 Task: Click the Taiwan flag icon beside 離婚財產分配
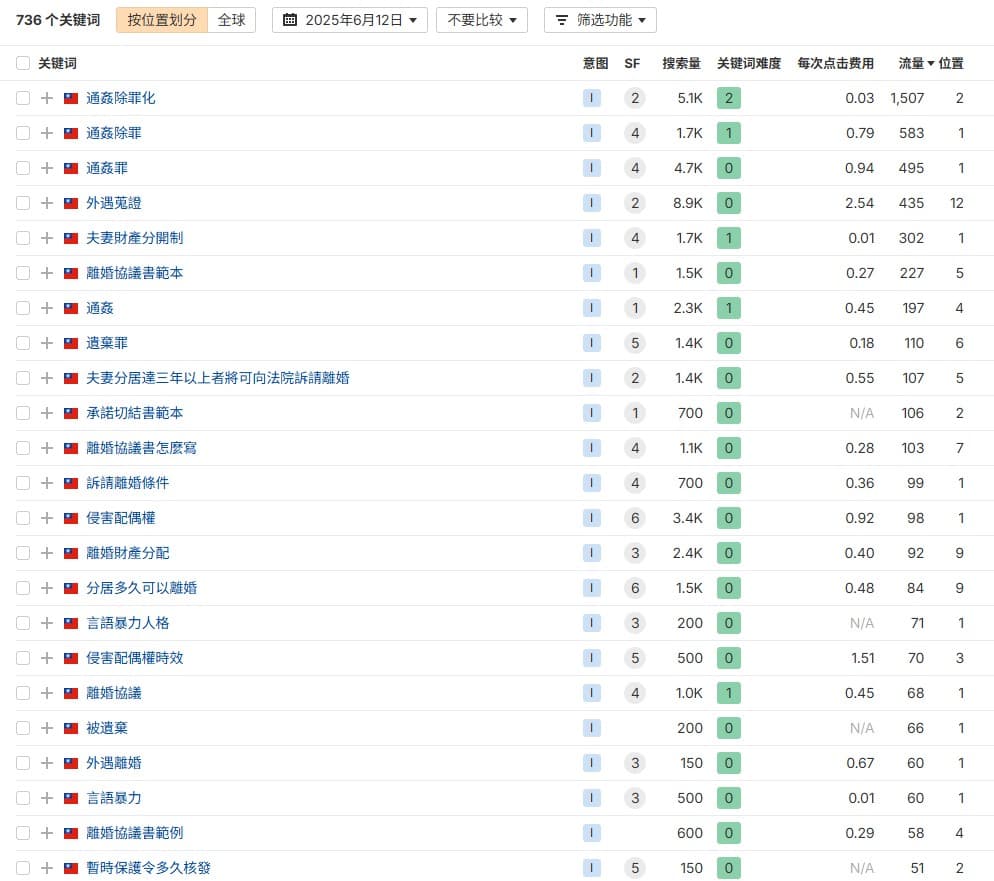pos(71,553)
